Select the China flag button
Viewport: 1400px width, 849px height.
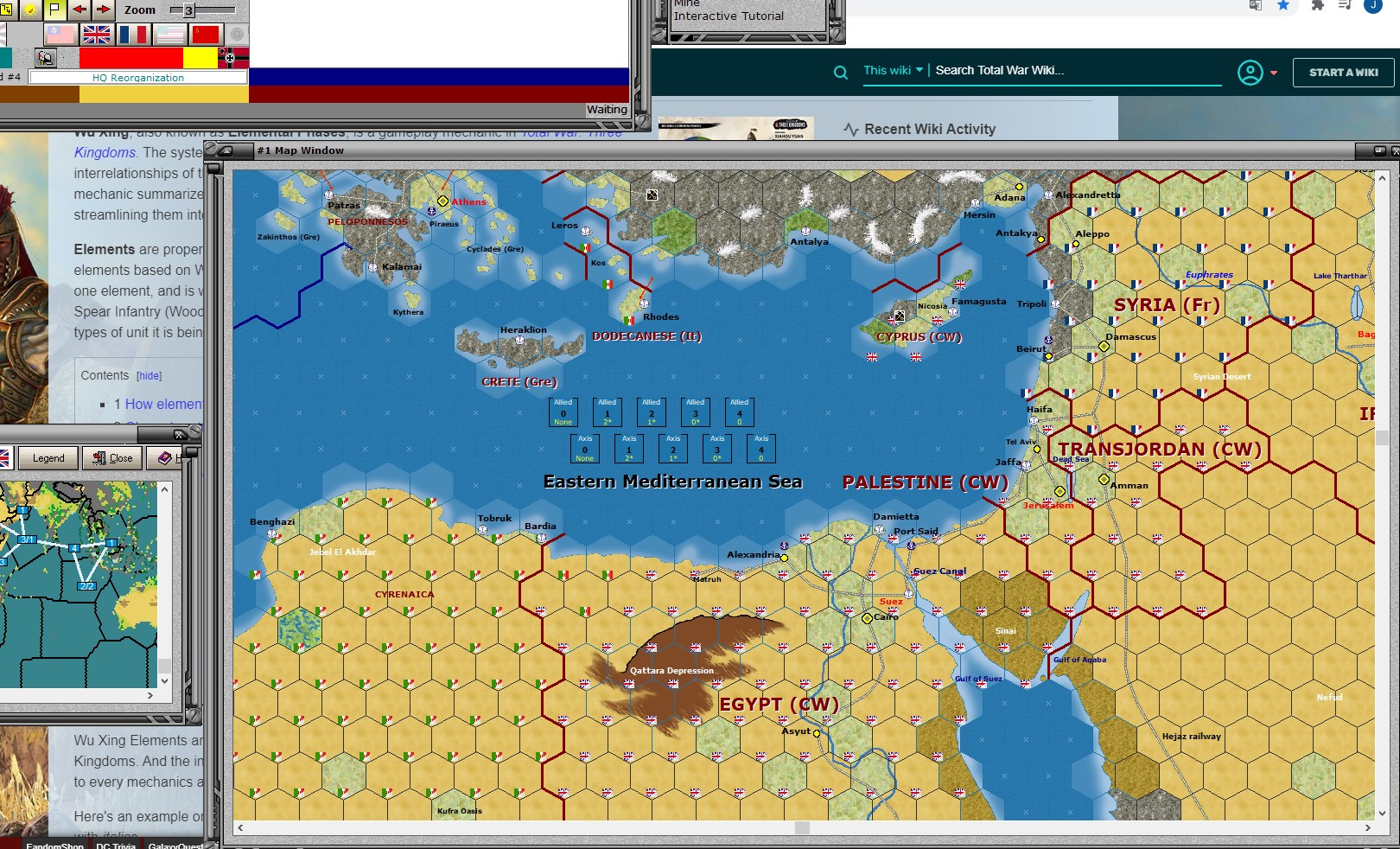[x=60, y=35]
